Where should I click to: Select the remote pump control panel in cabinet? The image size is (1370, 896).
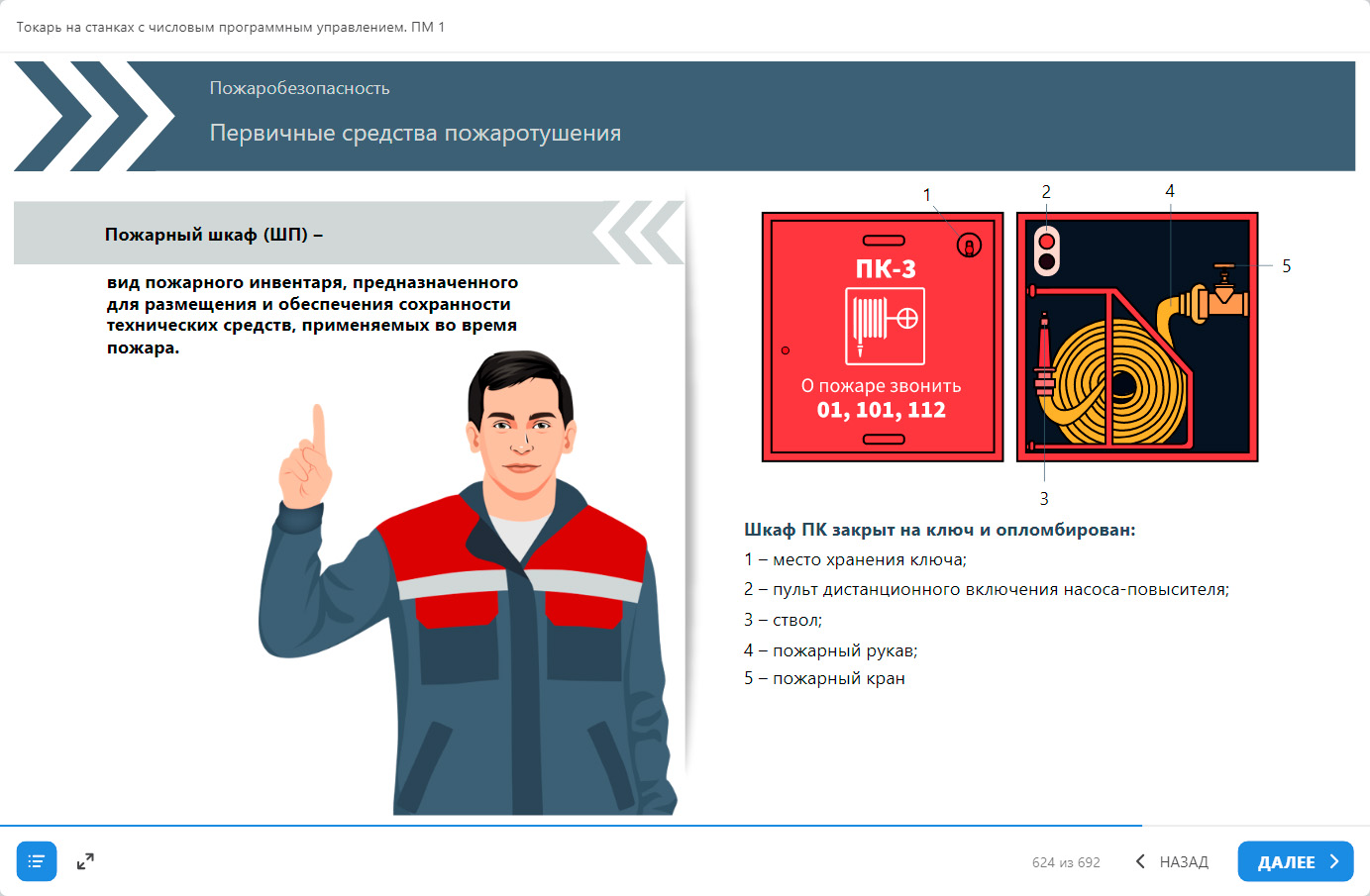click(1046, 251)
